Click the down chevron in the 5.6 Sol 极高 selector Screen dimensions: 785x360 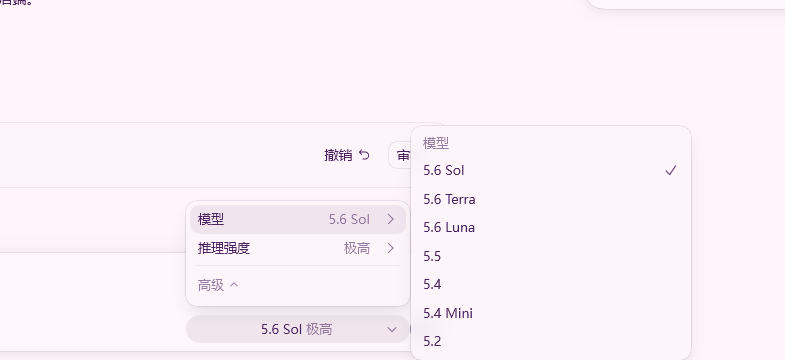(392, 329)
